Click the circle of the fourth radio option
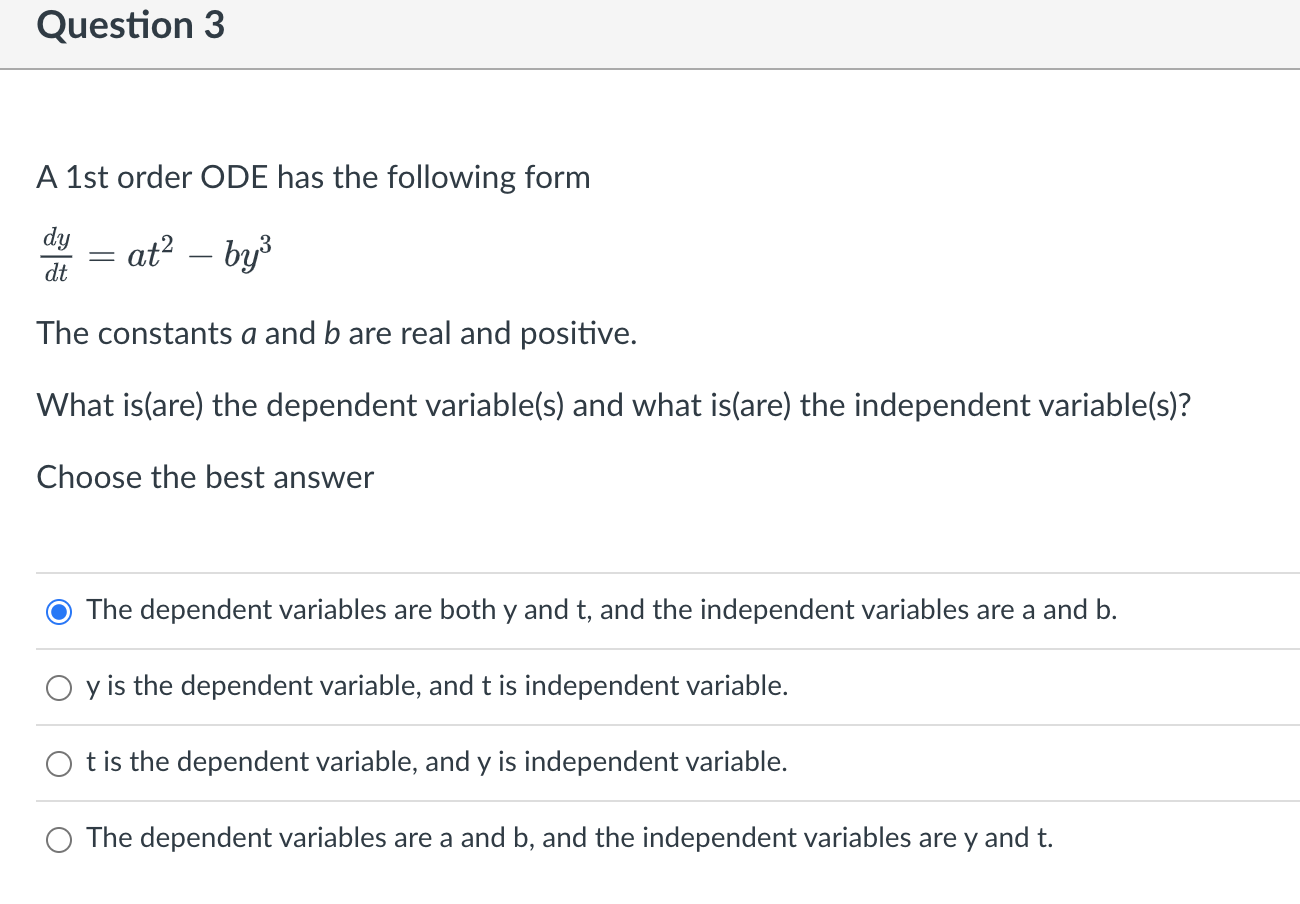 58,840
